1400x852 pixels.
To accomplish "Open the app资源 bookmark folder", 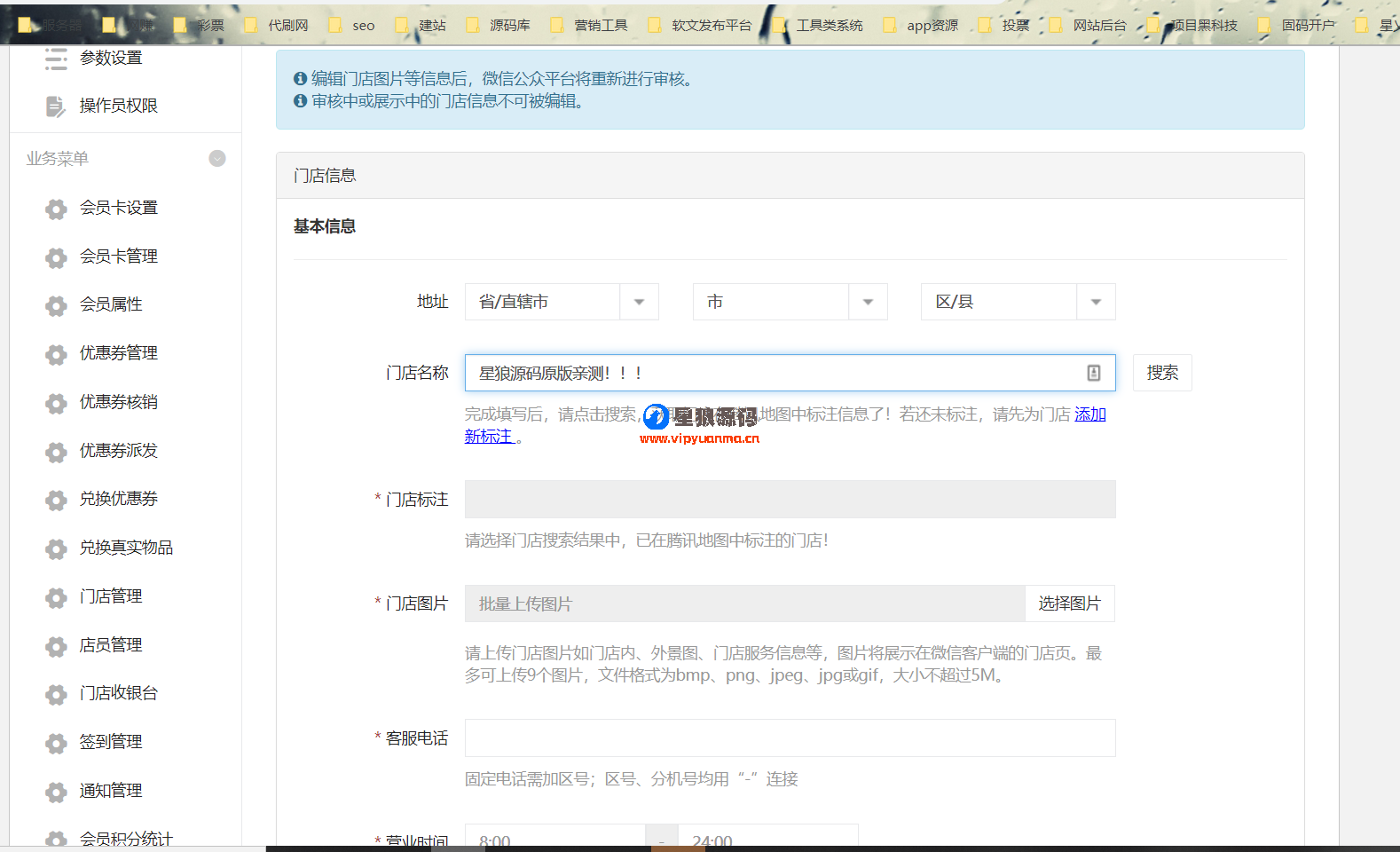I will 921,25.
